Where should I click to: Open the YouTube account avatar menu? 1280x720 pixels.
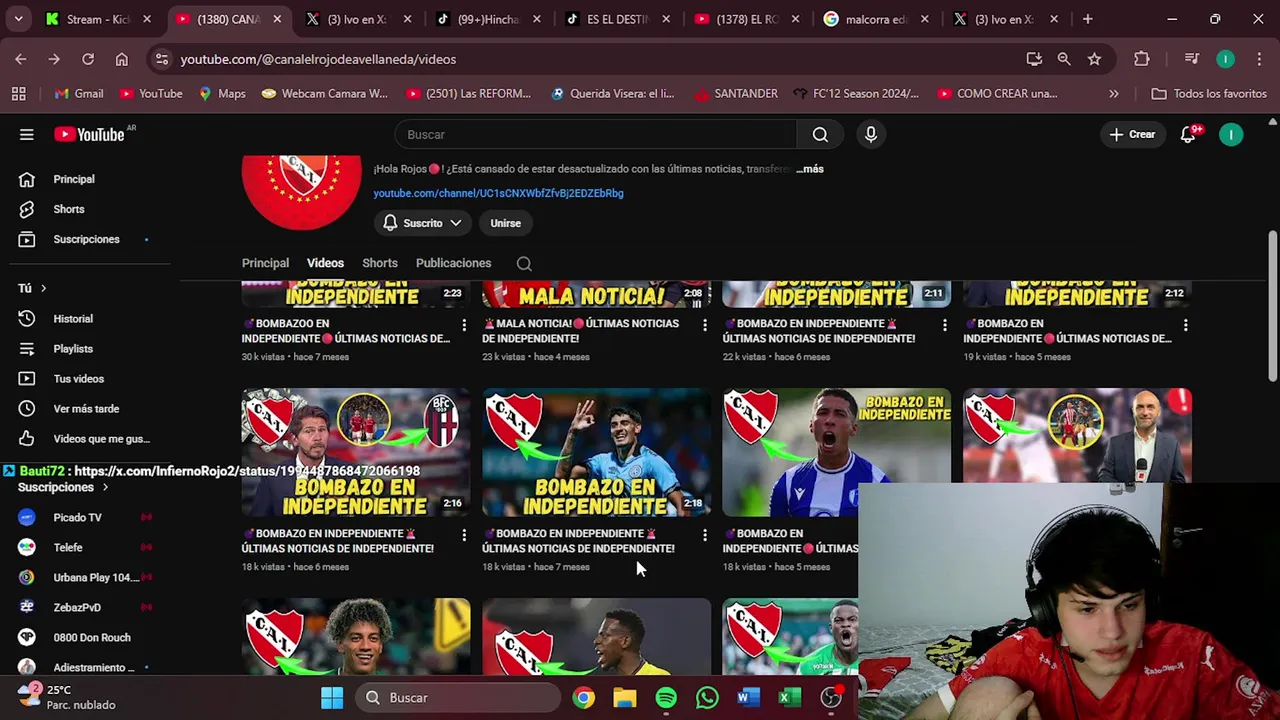point(1231,134)
